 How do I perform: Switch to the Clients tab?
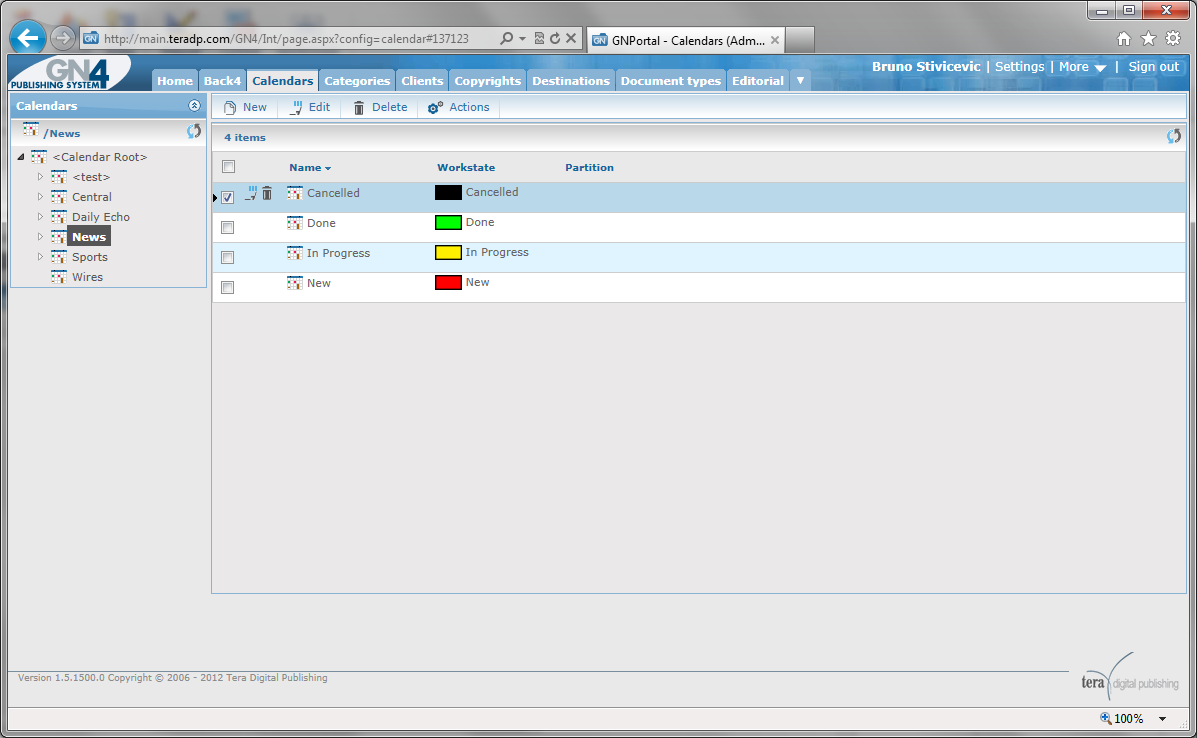point(422,80)
